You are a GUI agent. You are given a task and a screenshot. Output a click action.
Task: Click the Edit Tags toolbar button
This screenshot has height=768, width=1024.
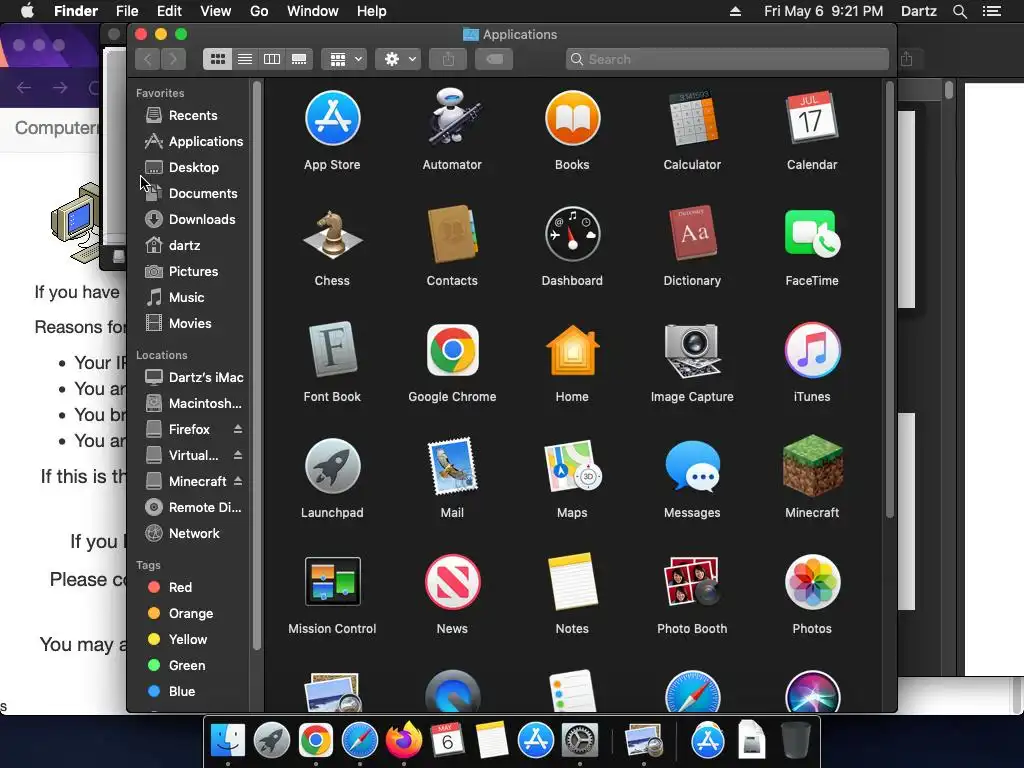pos(494,59)
